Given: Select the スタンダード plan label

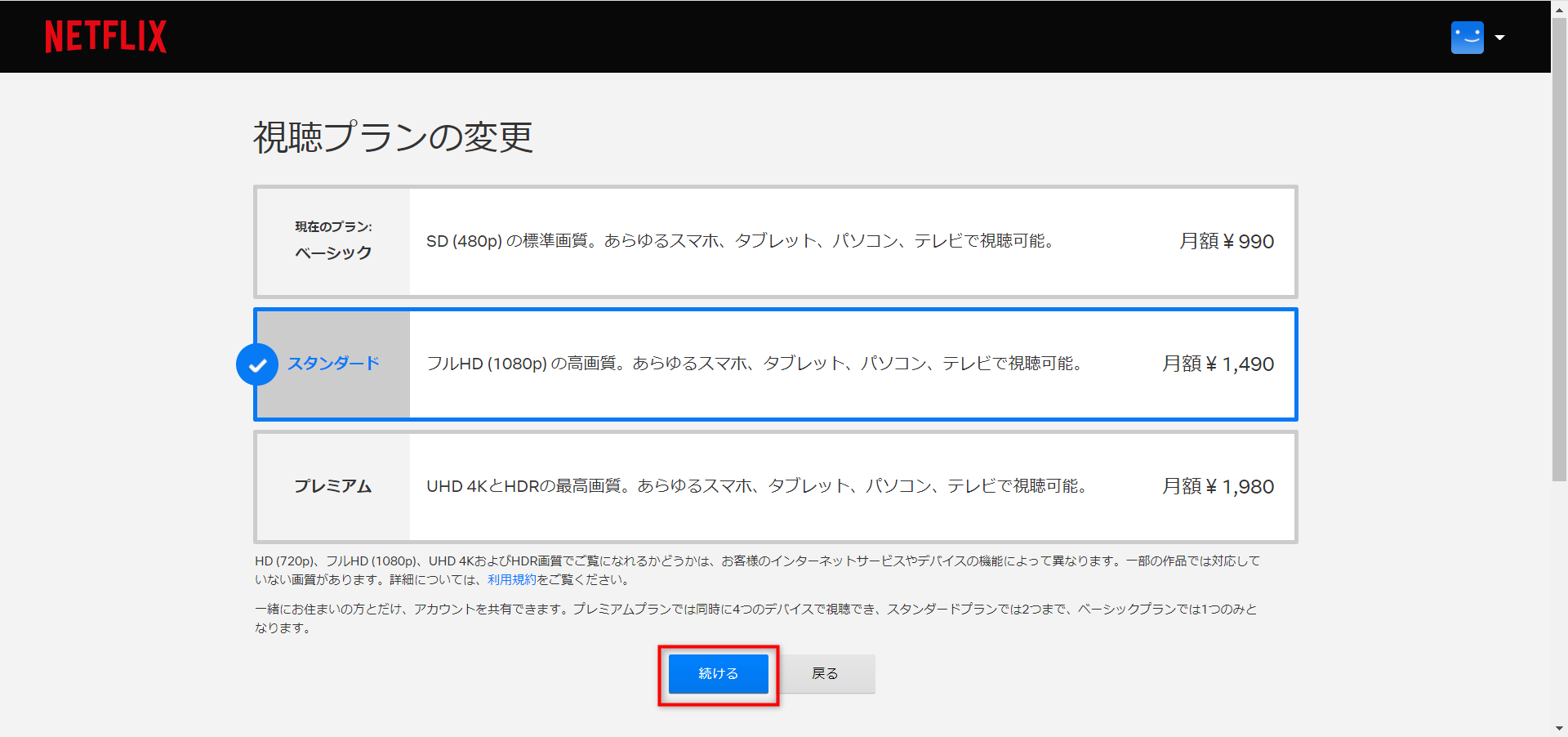Looking at the screenshot, I should tap(333, 364).
